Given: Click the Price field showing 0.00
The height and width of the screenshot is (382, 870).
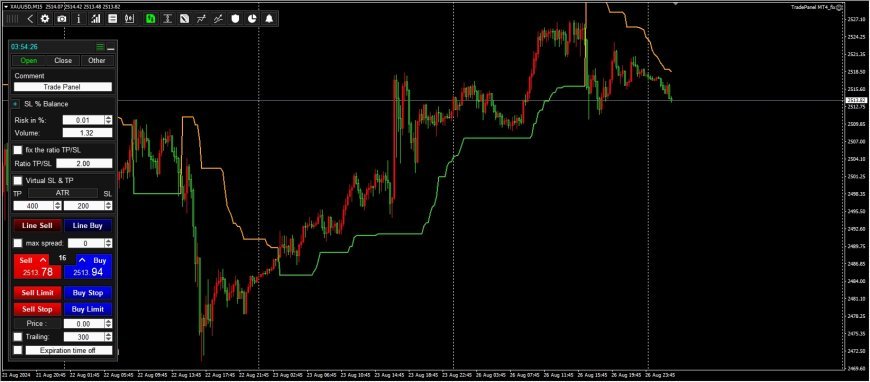Looking at the screenshot, I should pos(84,324).
